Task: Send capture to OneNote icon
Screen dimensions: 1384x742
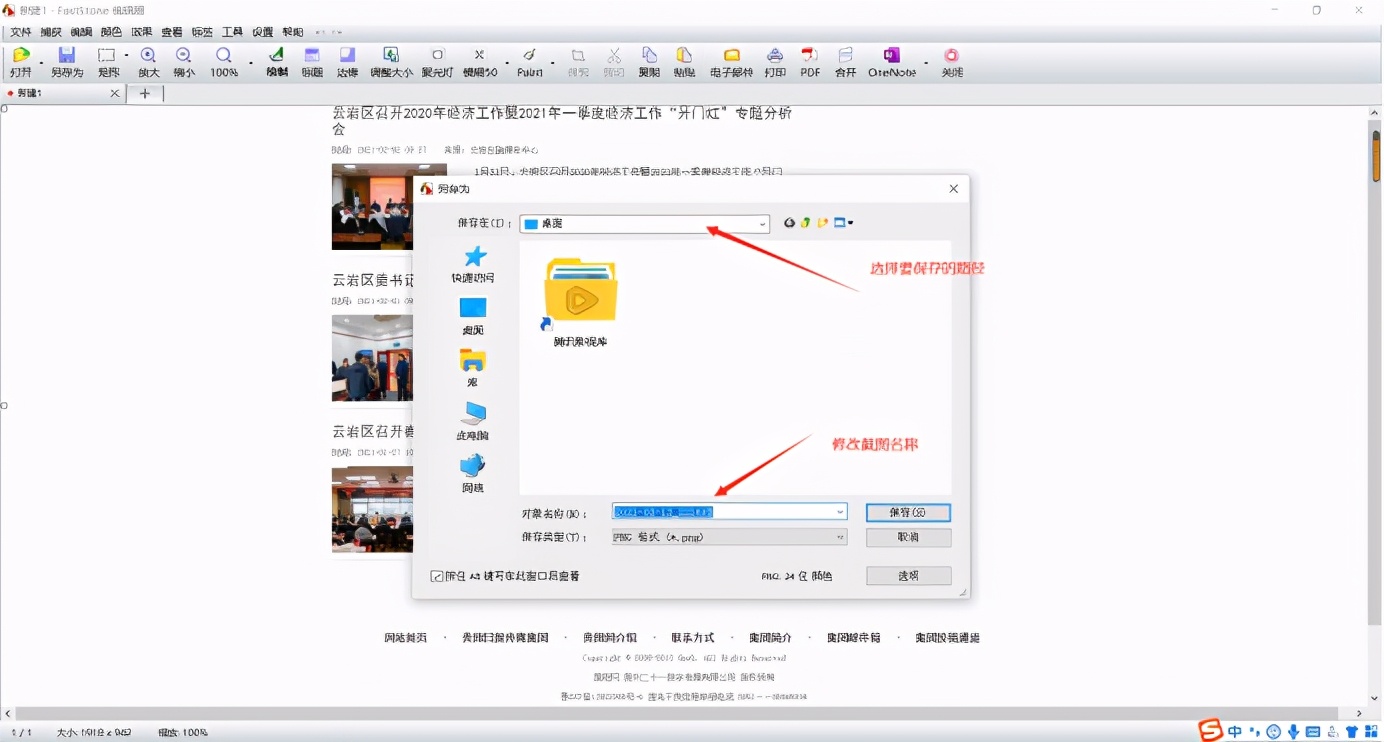Action: (891, 61)
